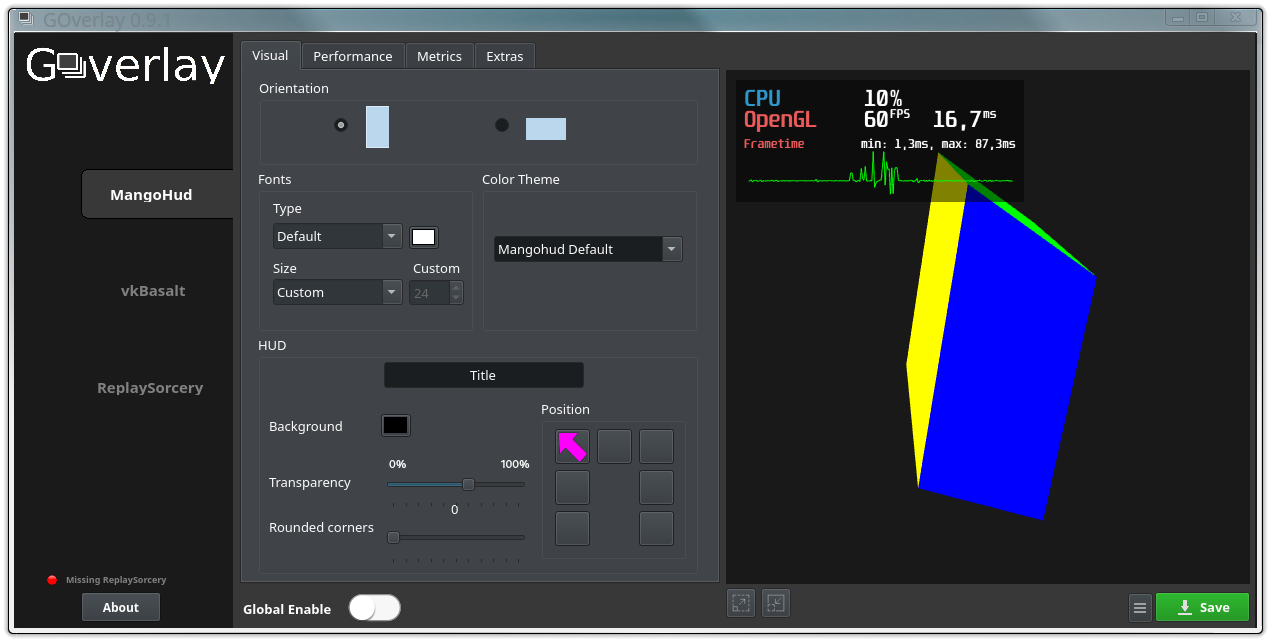Set HUD position to bottom-right

[x=656, y=529]
